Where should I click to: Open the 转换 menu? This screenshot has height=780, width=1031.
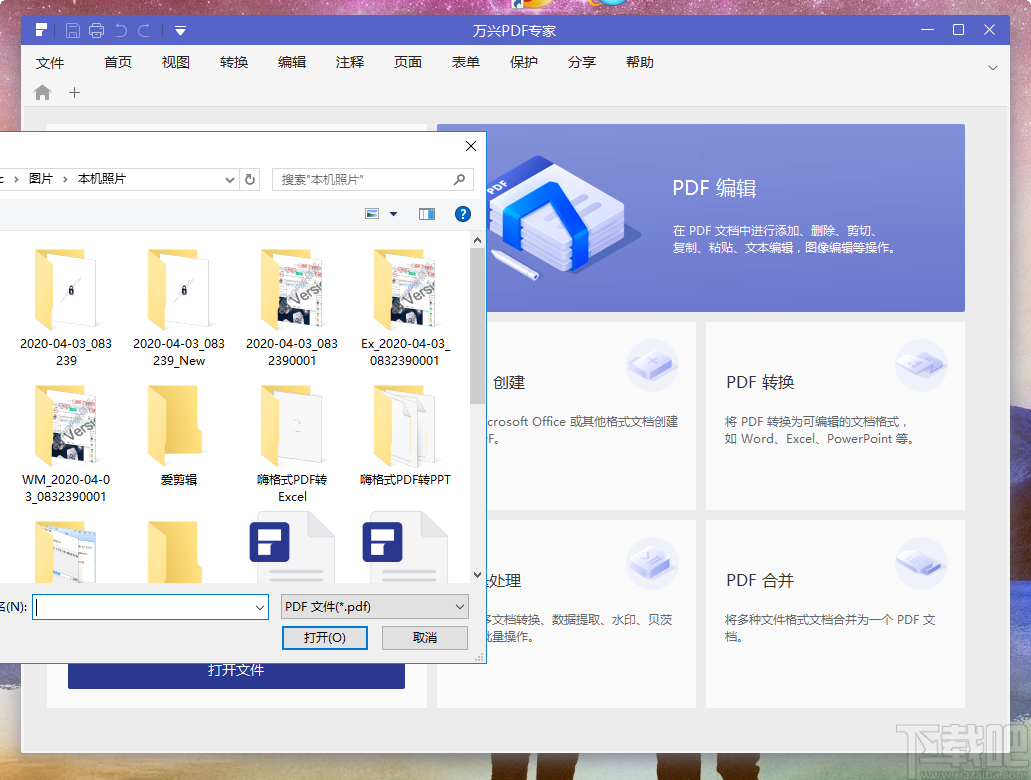point(233,62)
